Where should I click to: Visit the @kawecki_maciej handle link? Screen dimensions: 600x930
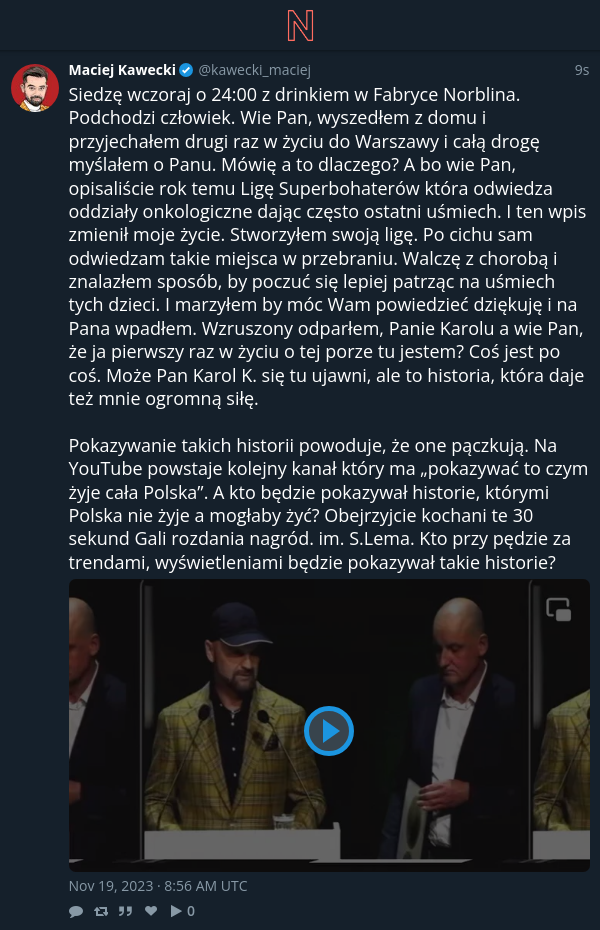tap(254, 70)
